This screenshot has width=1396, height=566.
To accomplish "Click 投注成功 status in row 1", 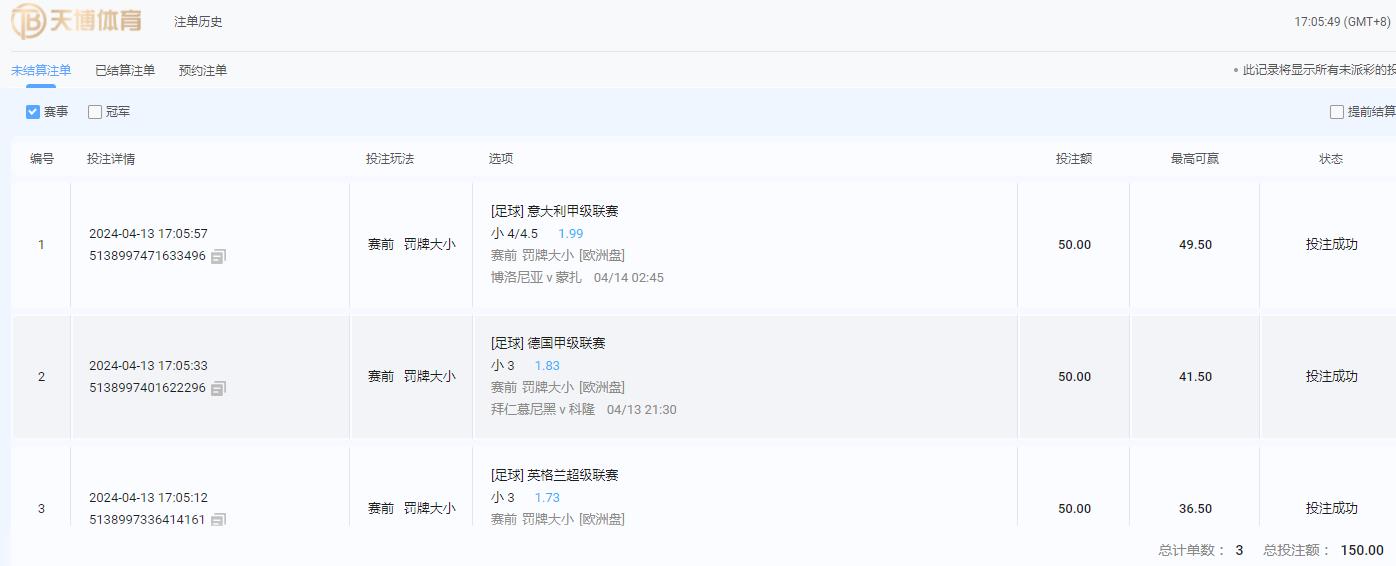I will tap(1331, 244).
